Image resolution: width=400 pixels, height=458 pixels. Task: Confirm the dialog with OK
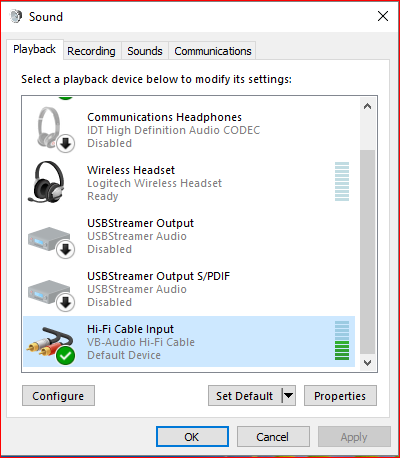(192, 437)
